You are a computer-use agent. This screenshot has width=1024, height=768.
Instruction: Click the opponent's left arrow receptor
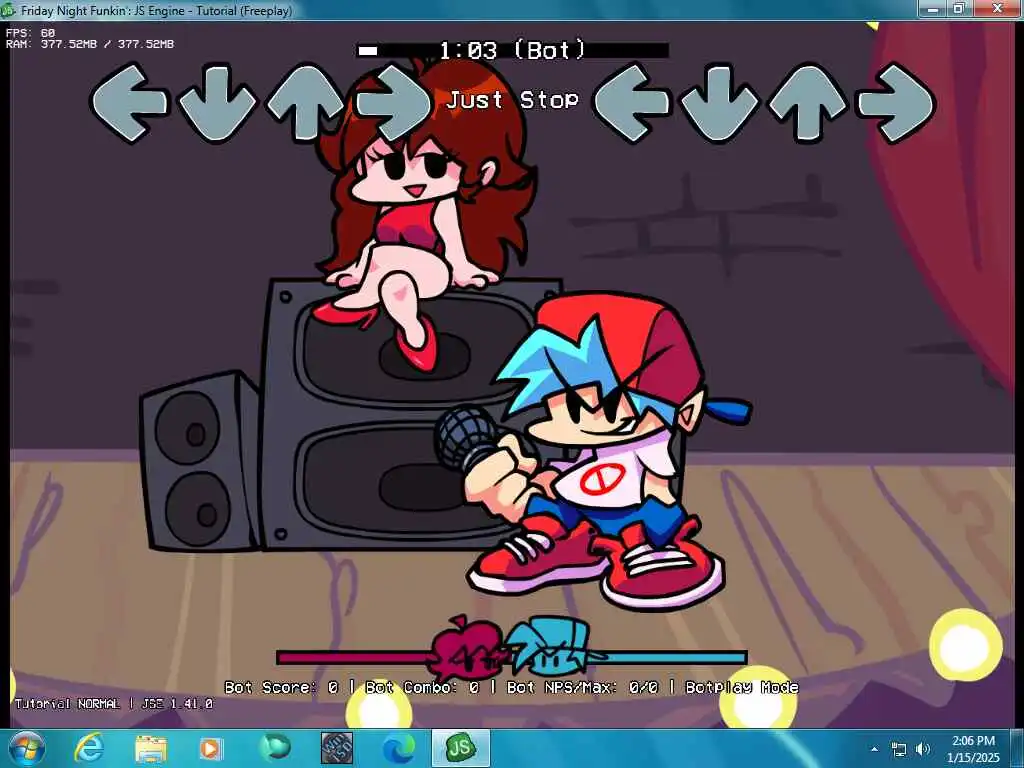tap(129, 103)
